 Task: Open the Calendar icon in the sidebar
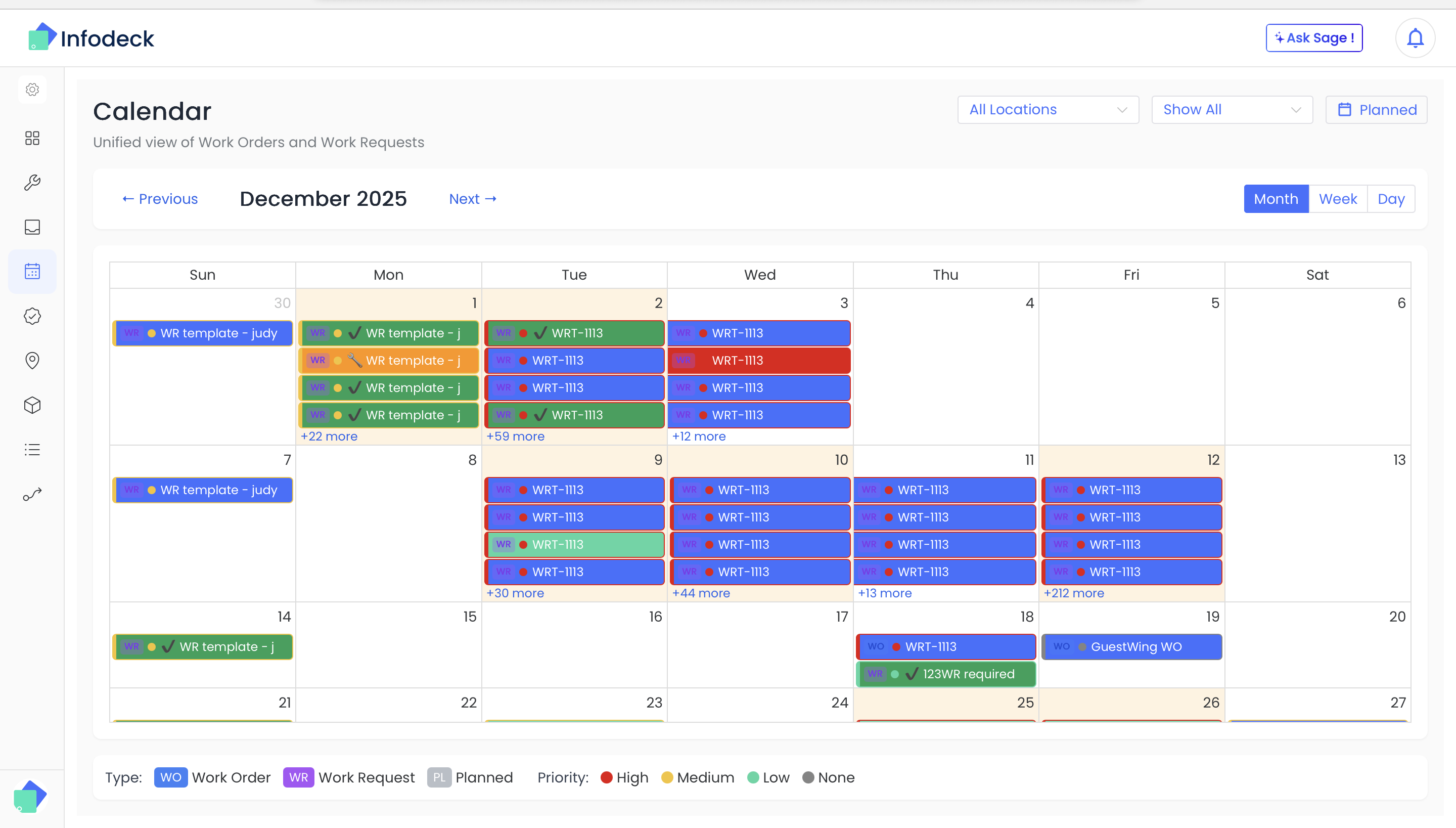(32, 271)
